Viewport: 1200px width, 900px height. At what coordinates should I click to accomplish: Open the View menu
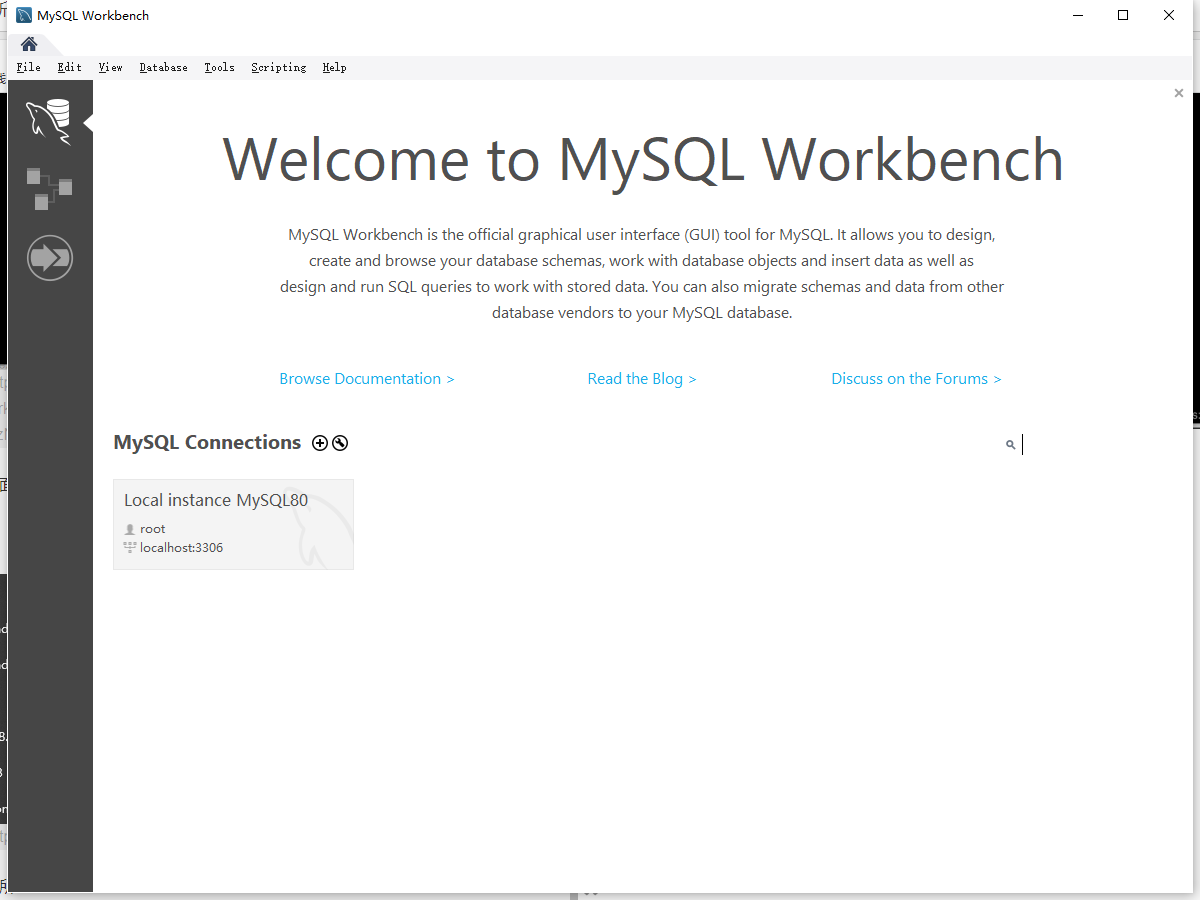110,67
